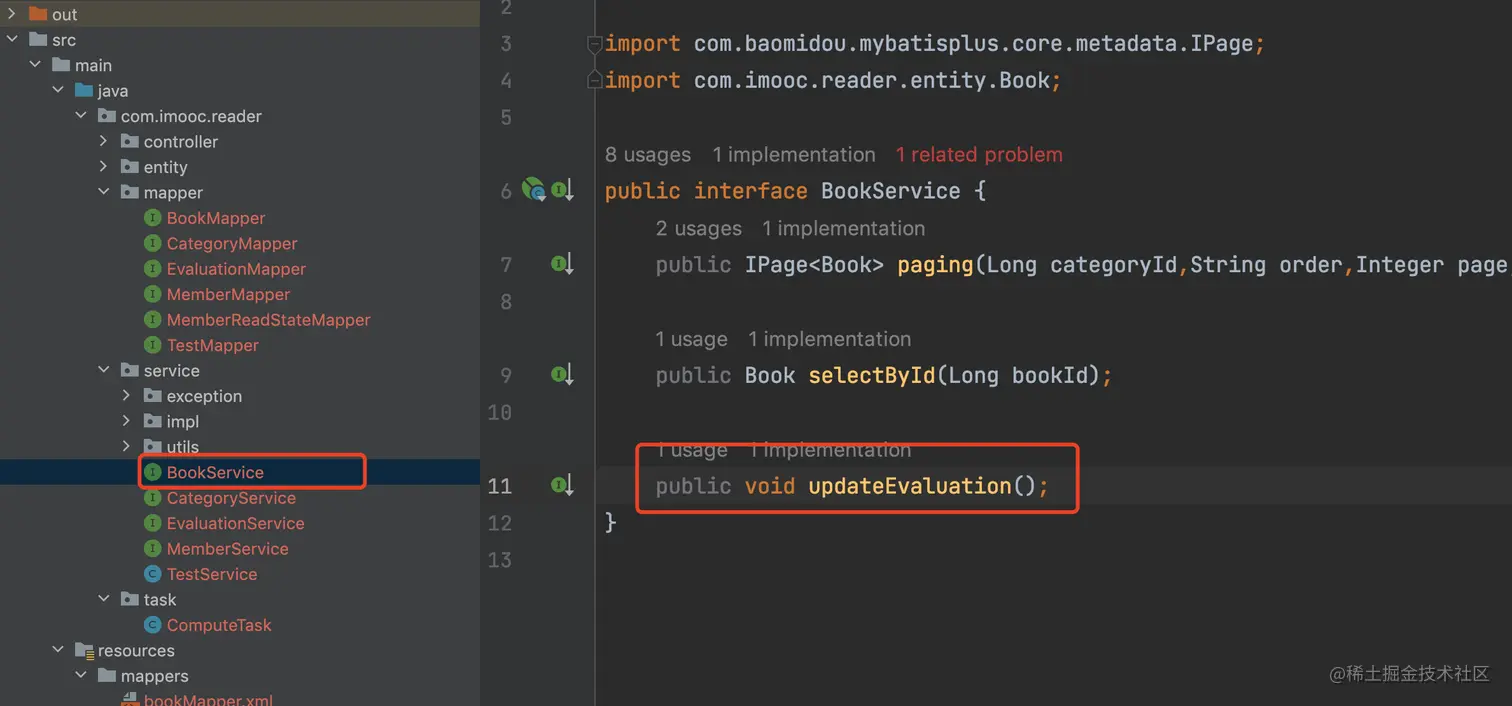Click the resources folder icon
The width and height of the screenshot is (1512, 706).
84,650
